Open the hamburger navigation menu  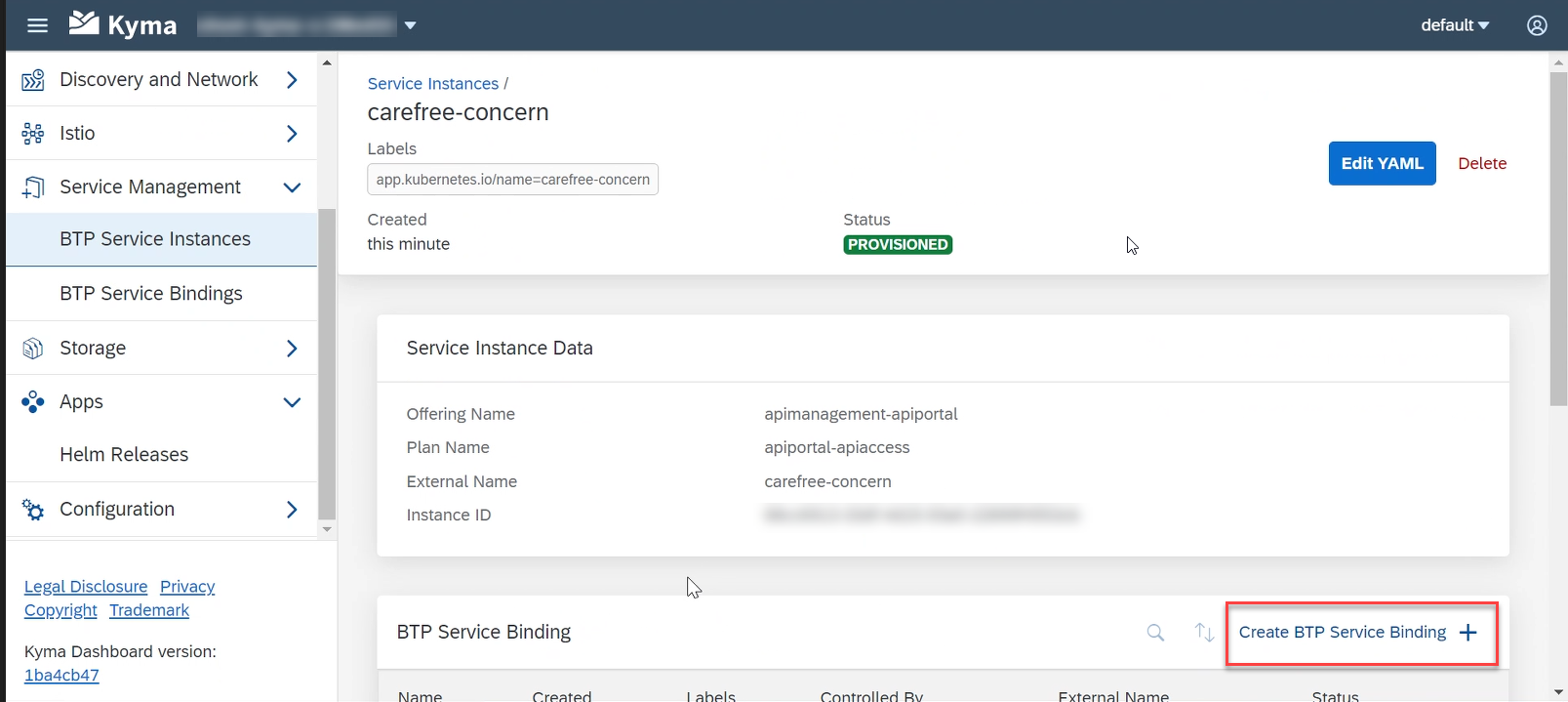click(37, 25)
